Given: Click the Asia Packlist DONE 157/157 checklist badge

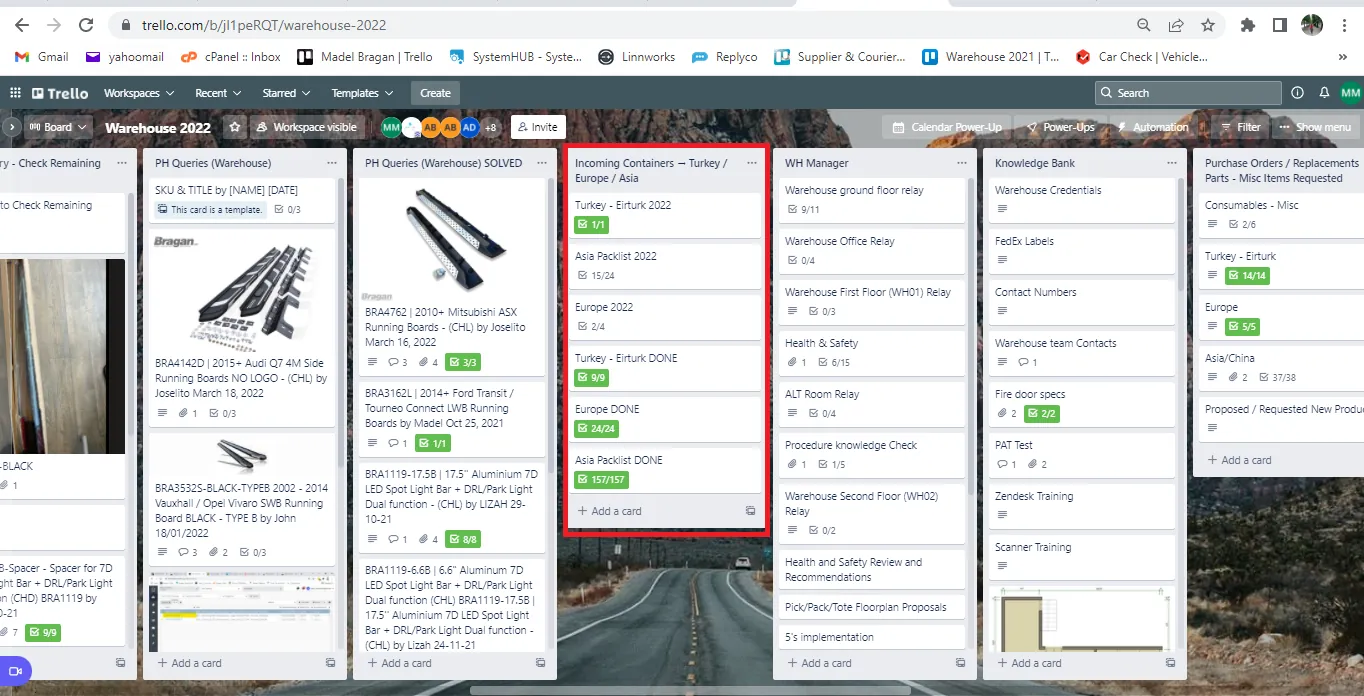Looking at the screenshot, I should click(x=602, y=480).
